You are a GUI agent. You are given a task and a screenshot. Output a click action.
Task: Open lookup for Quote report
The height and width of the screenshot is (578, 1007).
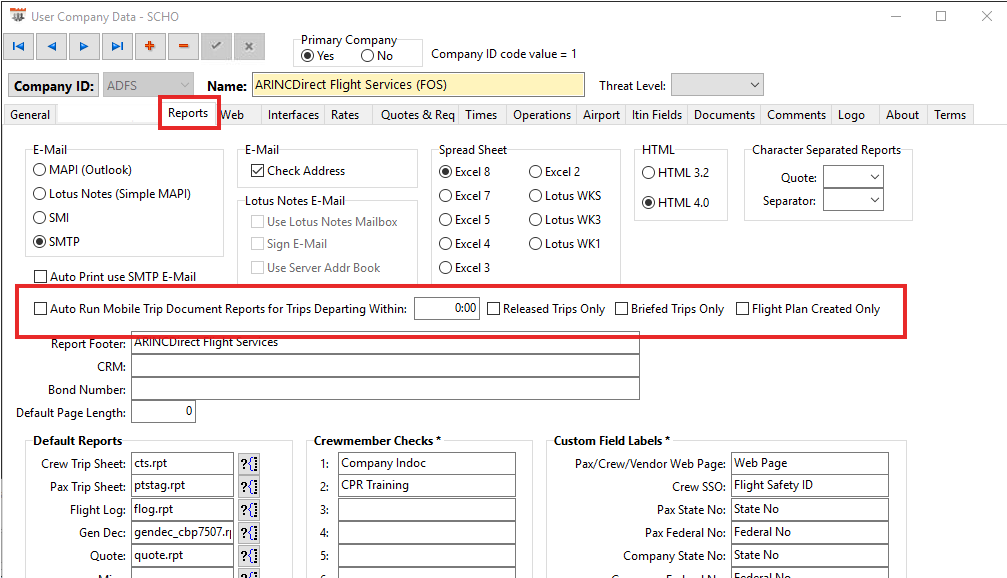(249, 556)
